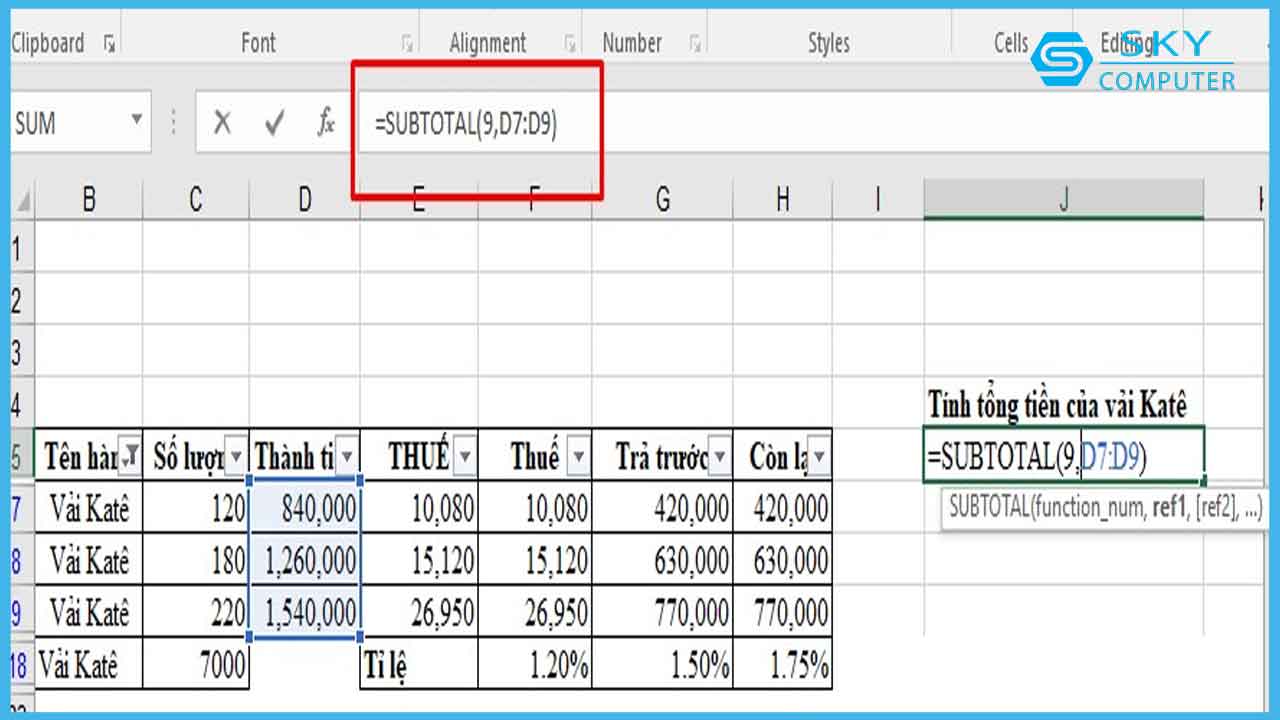
Task: Open Number group dialog launcher
Action: click(x=695, y=43)
